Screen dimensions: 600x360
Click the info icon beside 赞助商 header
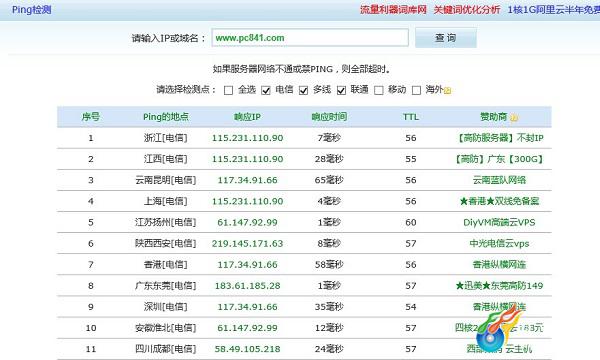(514, 117)
